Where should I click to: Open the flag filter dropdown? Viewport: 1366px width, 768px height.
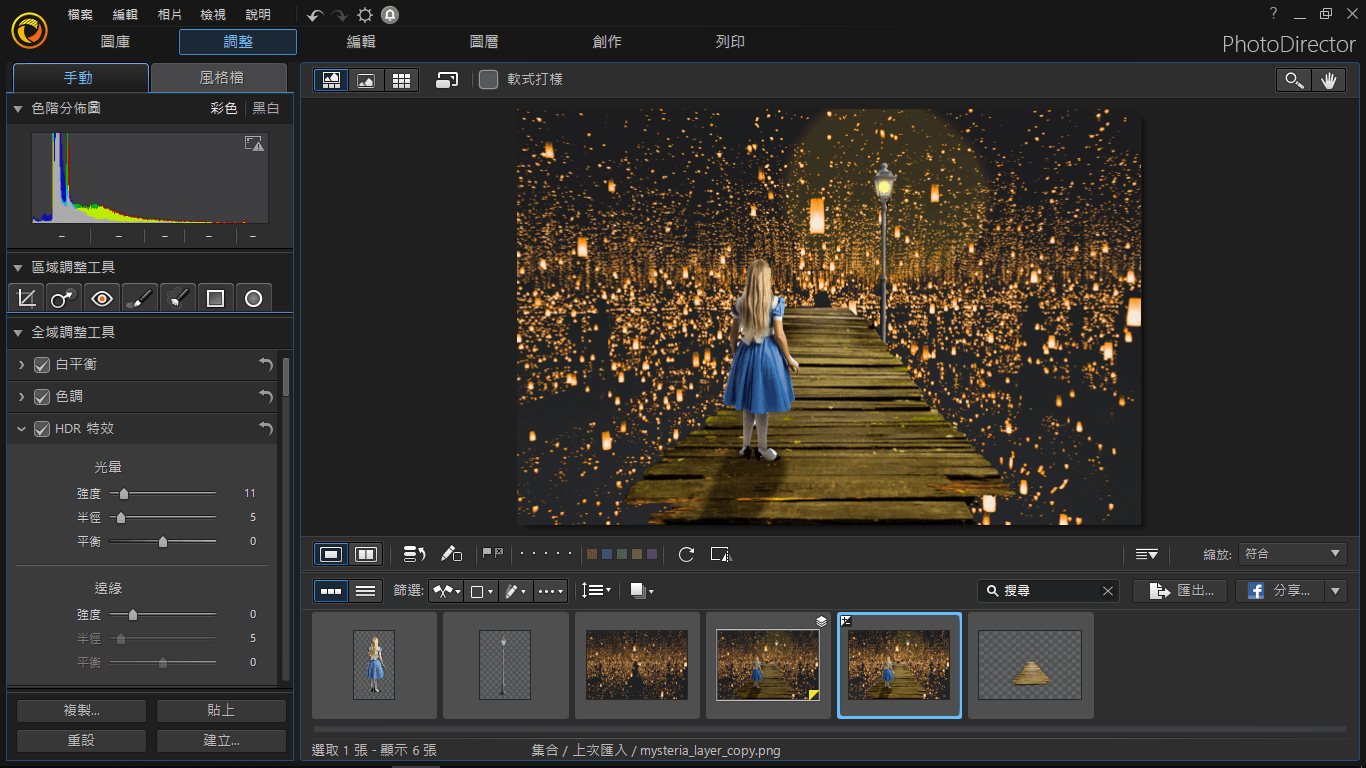point(446,591)
